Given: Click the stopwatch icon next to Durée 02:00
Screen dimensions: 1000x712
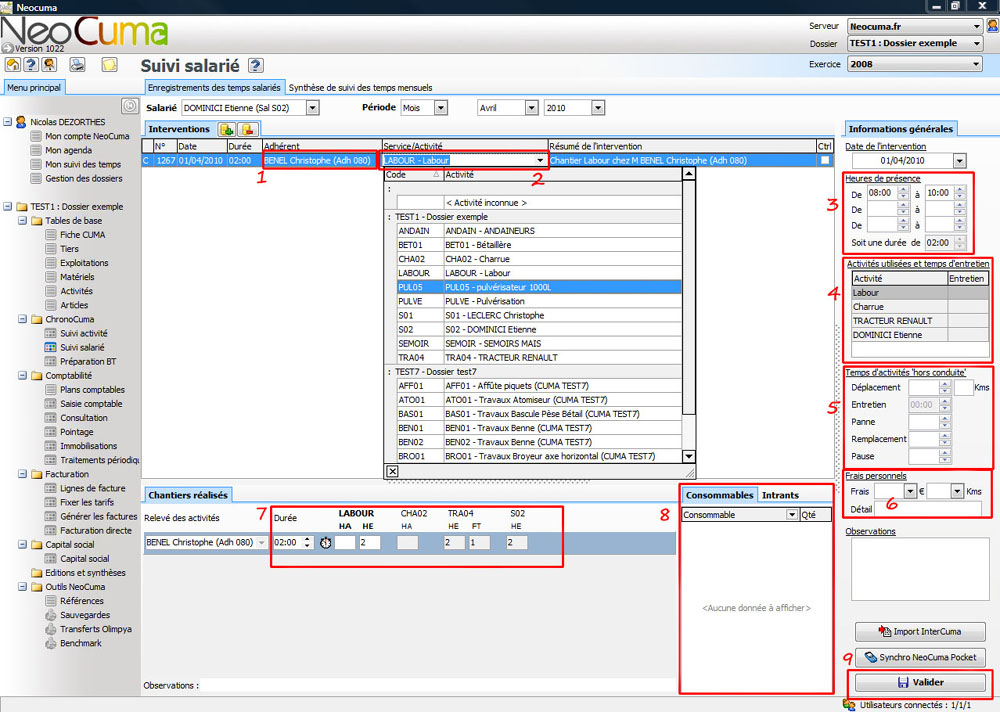Looking at the screenshot, I should 325,542.
